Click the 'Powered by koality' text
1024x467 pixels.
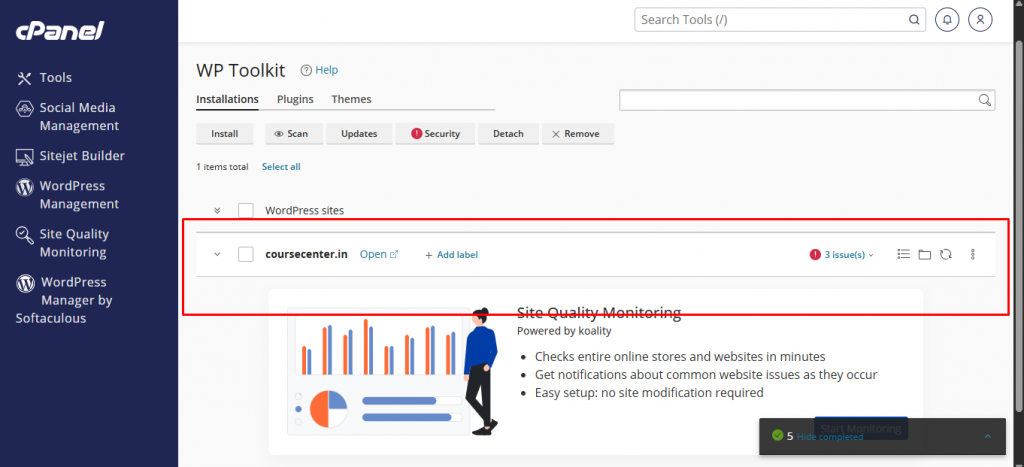pyautogui.click(x=564, y=330)
